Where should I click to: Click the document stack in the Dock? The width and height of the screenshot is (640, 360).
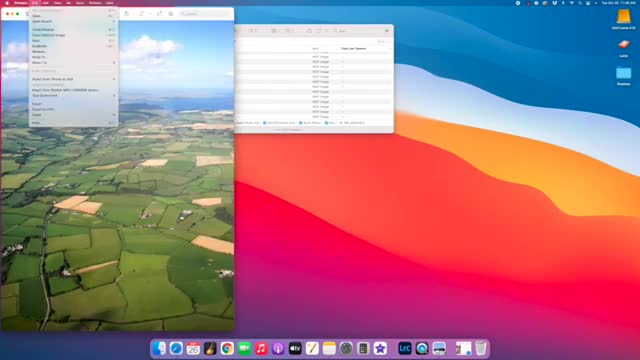[x=463, y=348]
